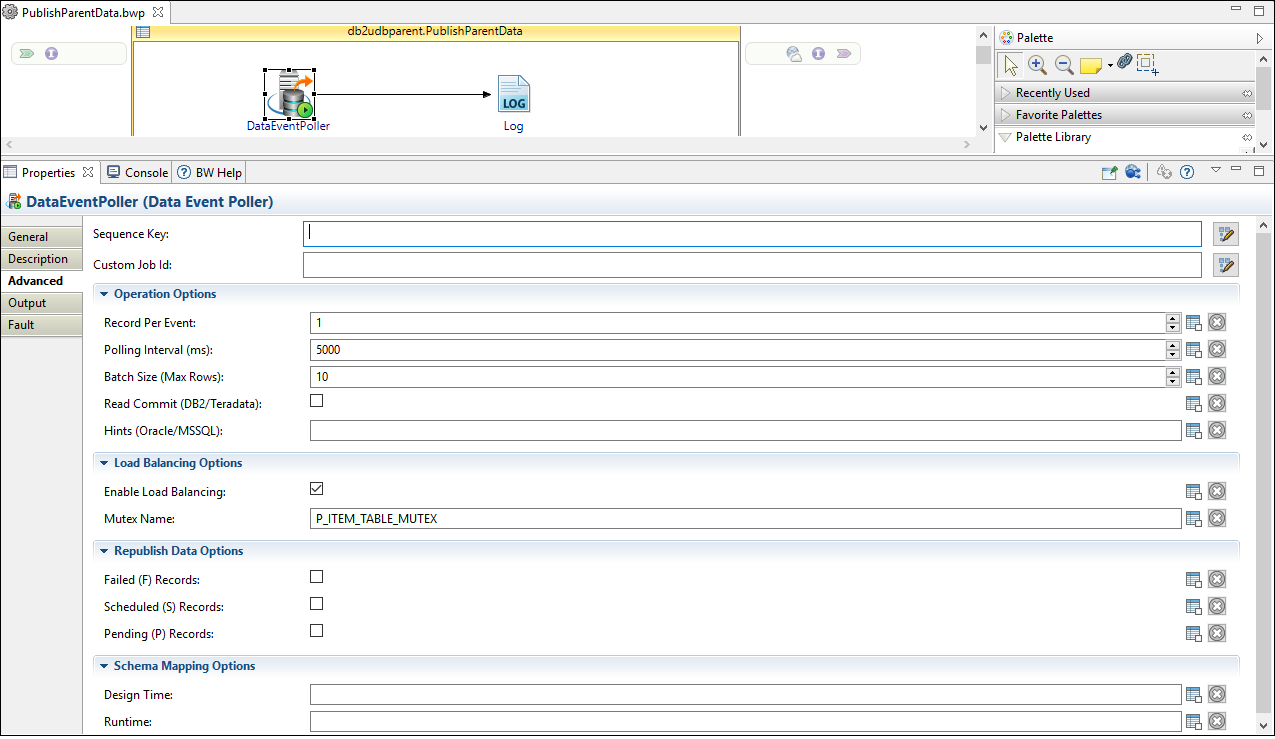Collapse Republish Data Options section

(x=104, y=551)
